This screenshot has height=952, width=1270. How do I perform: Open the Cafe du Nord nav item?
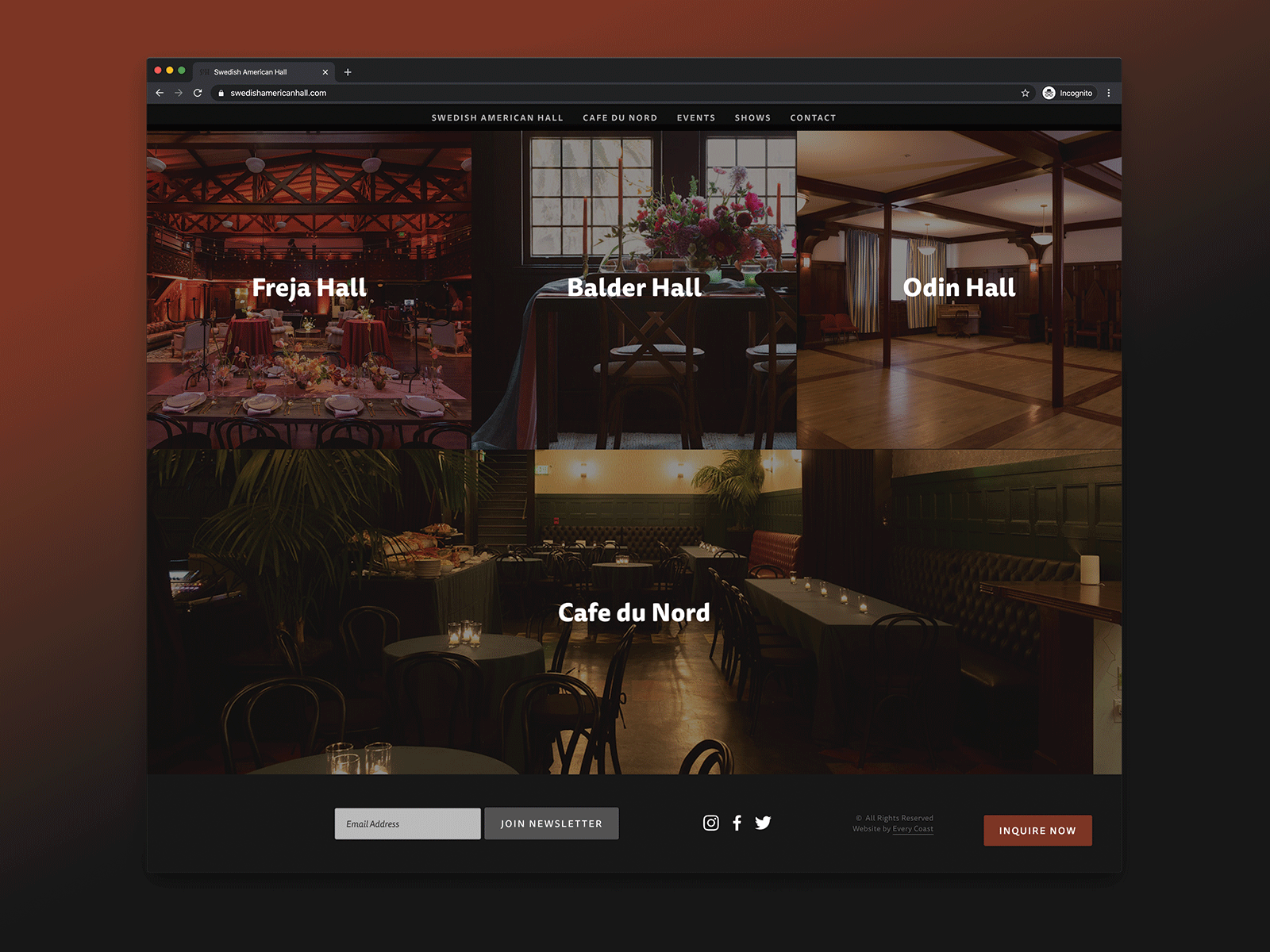pos(620,118)
